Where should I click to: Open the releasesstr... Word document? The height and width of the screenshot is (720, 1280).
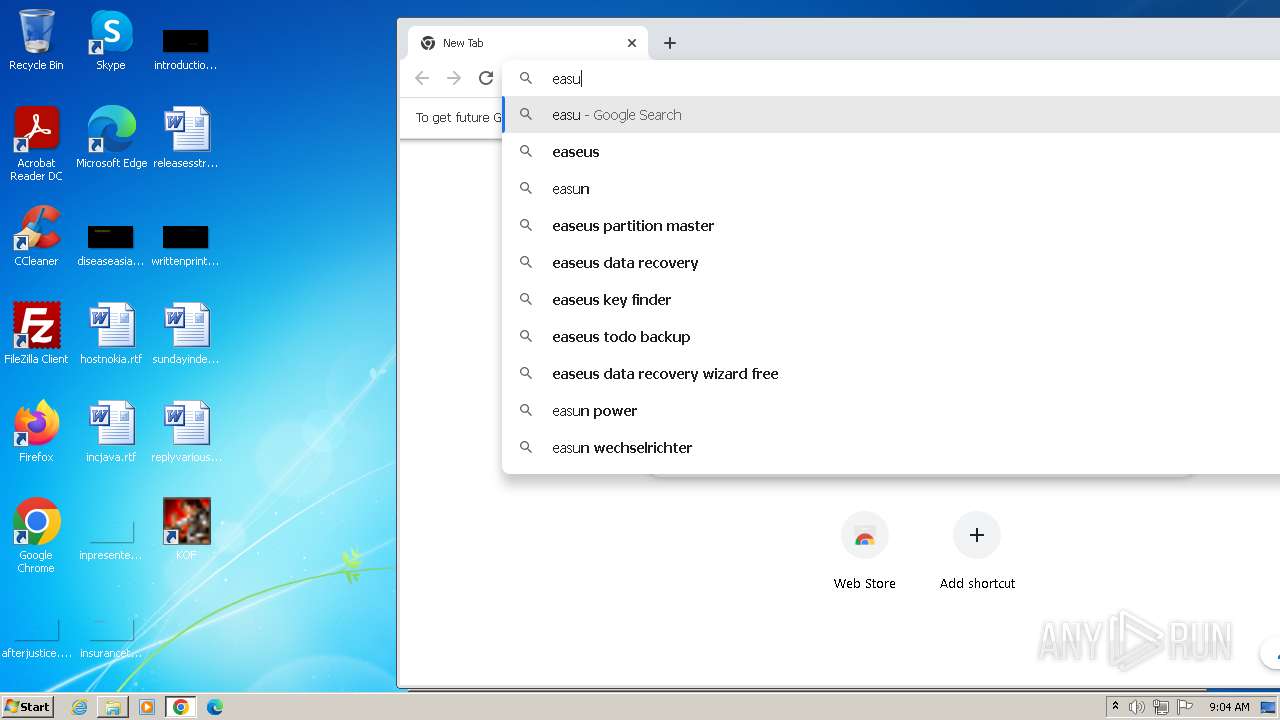coord(186,137)
